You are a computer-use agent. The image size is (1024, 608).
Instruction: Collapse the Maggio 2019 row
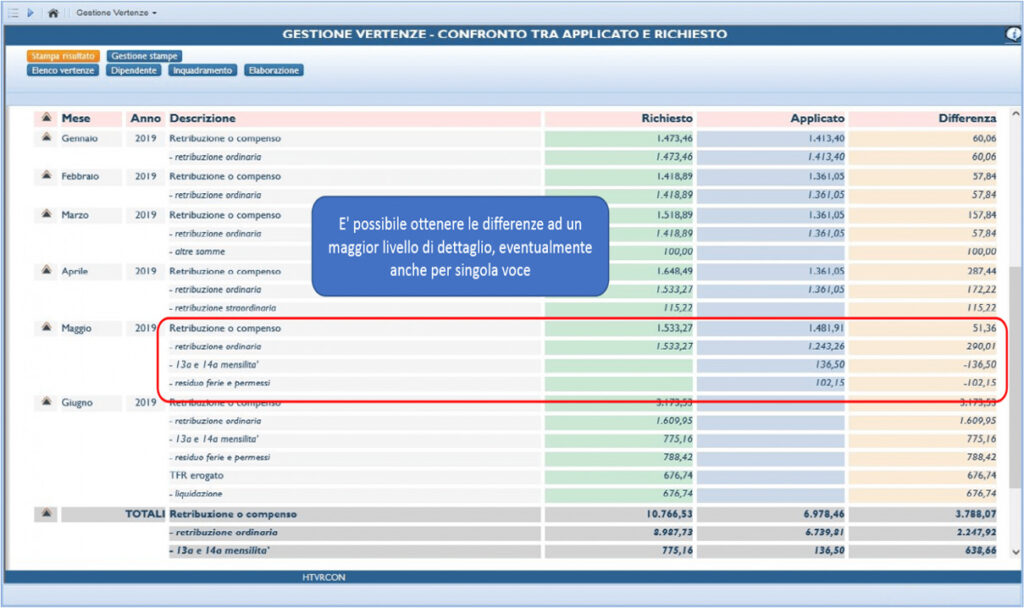[46, 327]
